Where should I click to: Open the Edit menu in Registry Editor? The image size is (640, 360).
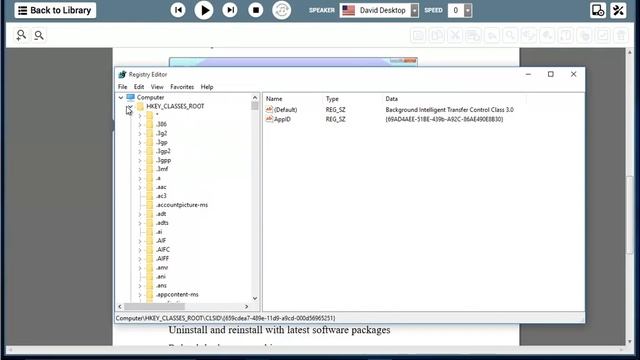[x=139, y=87]
